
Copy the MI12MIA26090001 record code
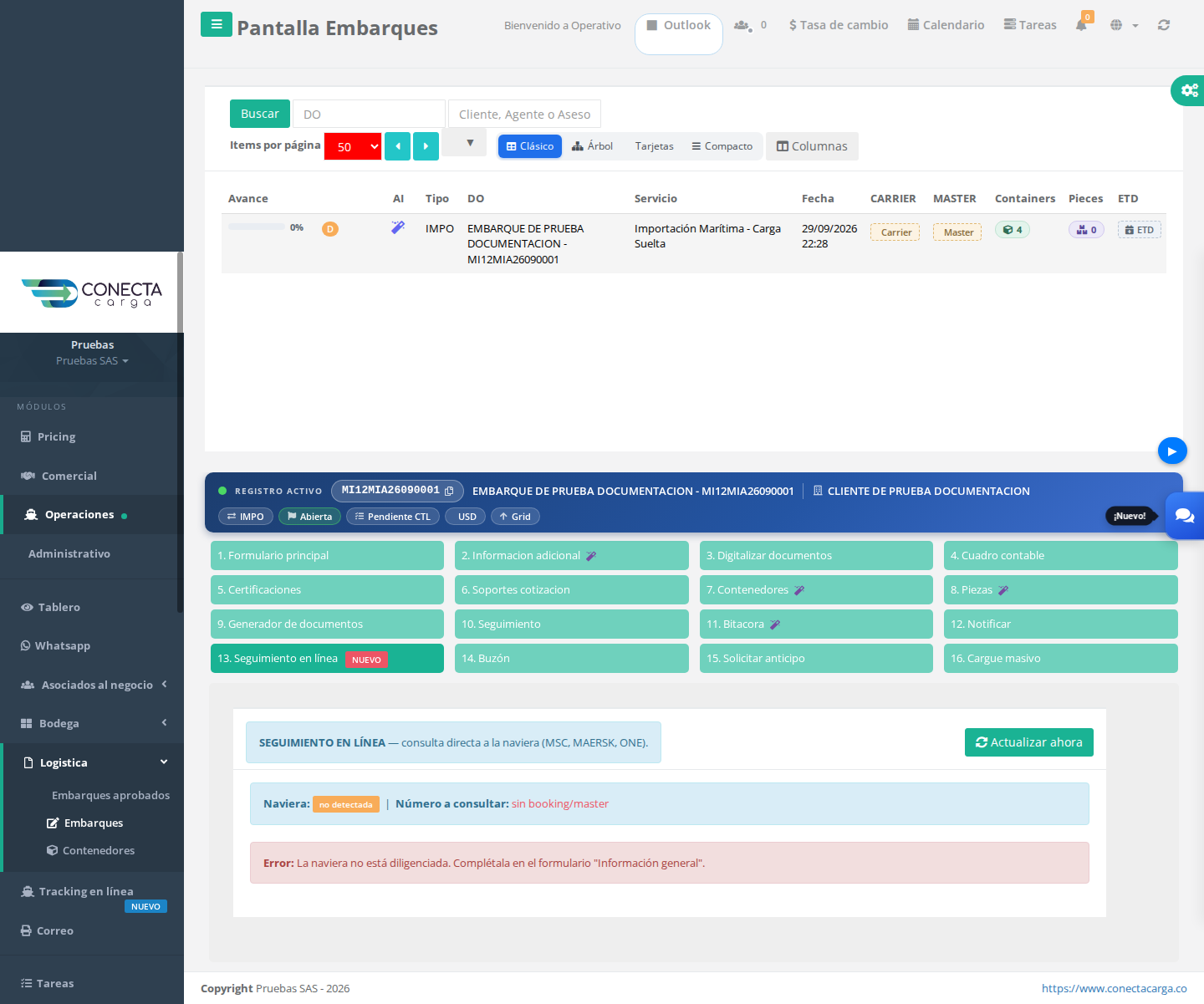point(449,491)
